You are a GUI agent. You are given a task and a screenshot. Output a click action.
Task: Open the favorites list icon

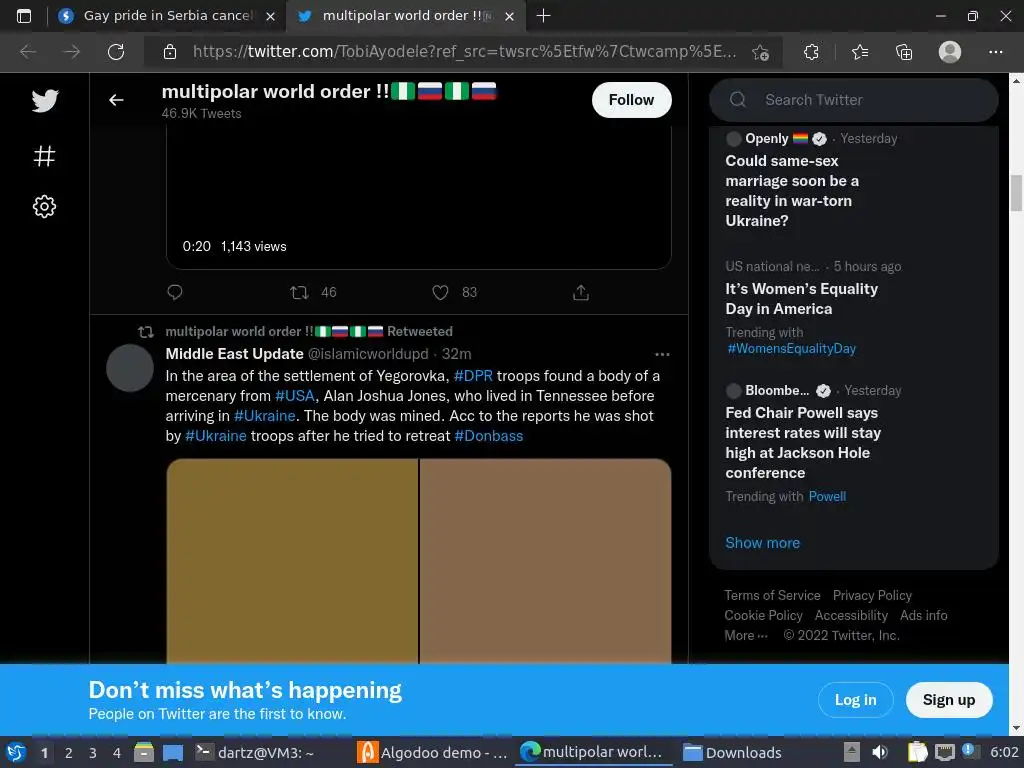[860, 52]
